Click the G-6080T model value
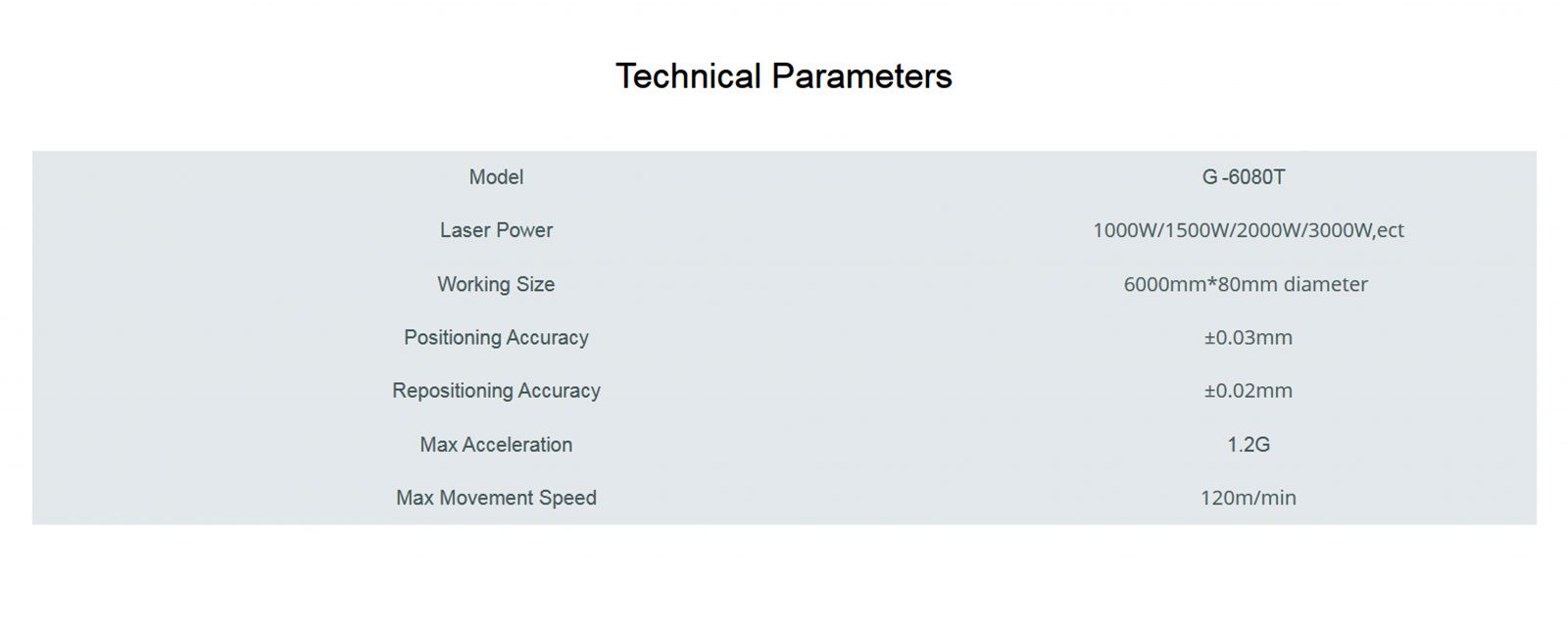 click(1244, 177)
